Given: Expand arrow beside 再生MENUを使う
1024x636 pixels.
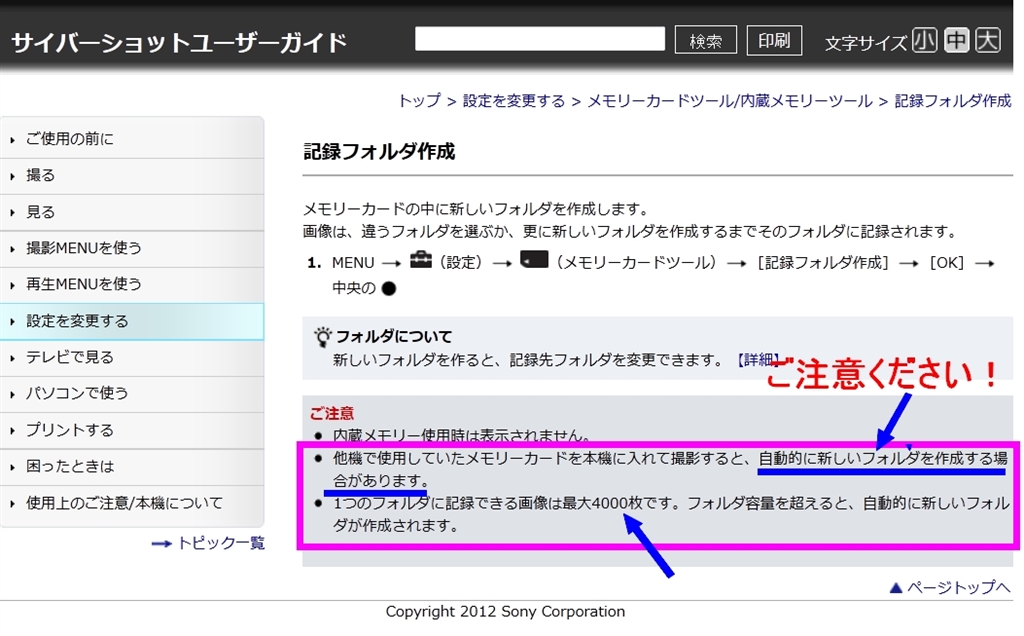Looking at the screenshot, I should (x=12, y=285).
